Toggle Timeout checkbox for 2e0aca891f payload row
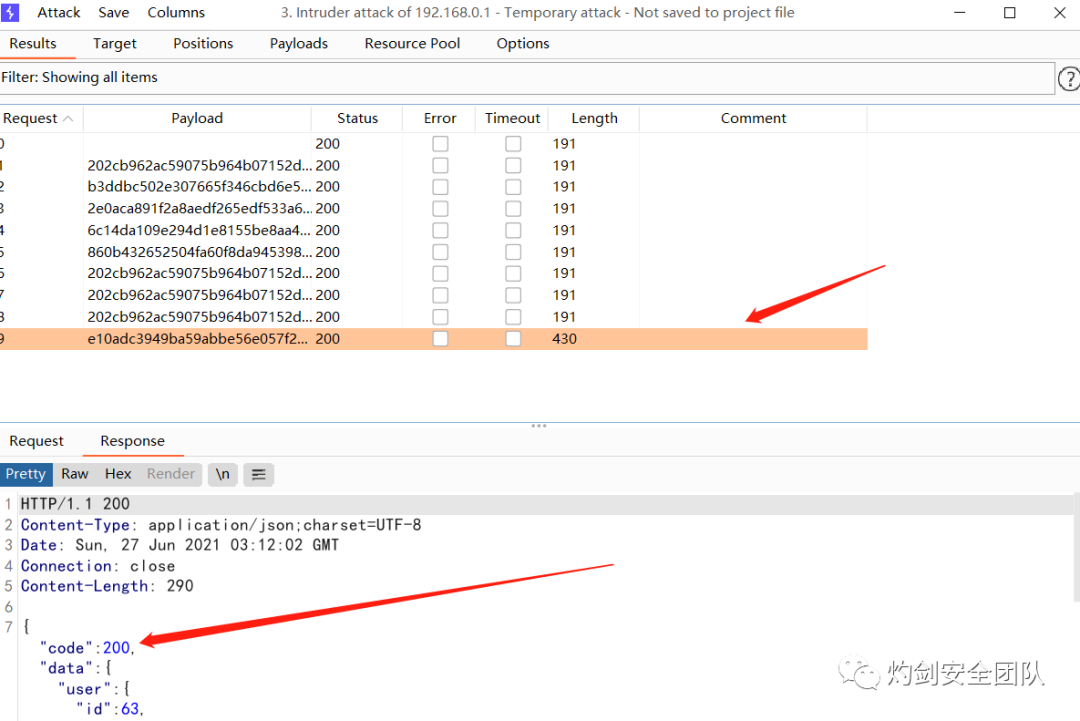 pyautogui.click(x=513, y=209)
